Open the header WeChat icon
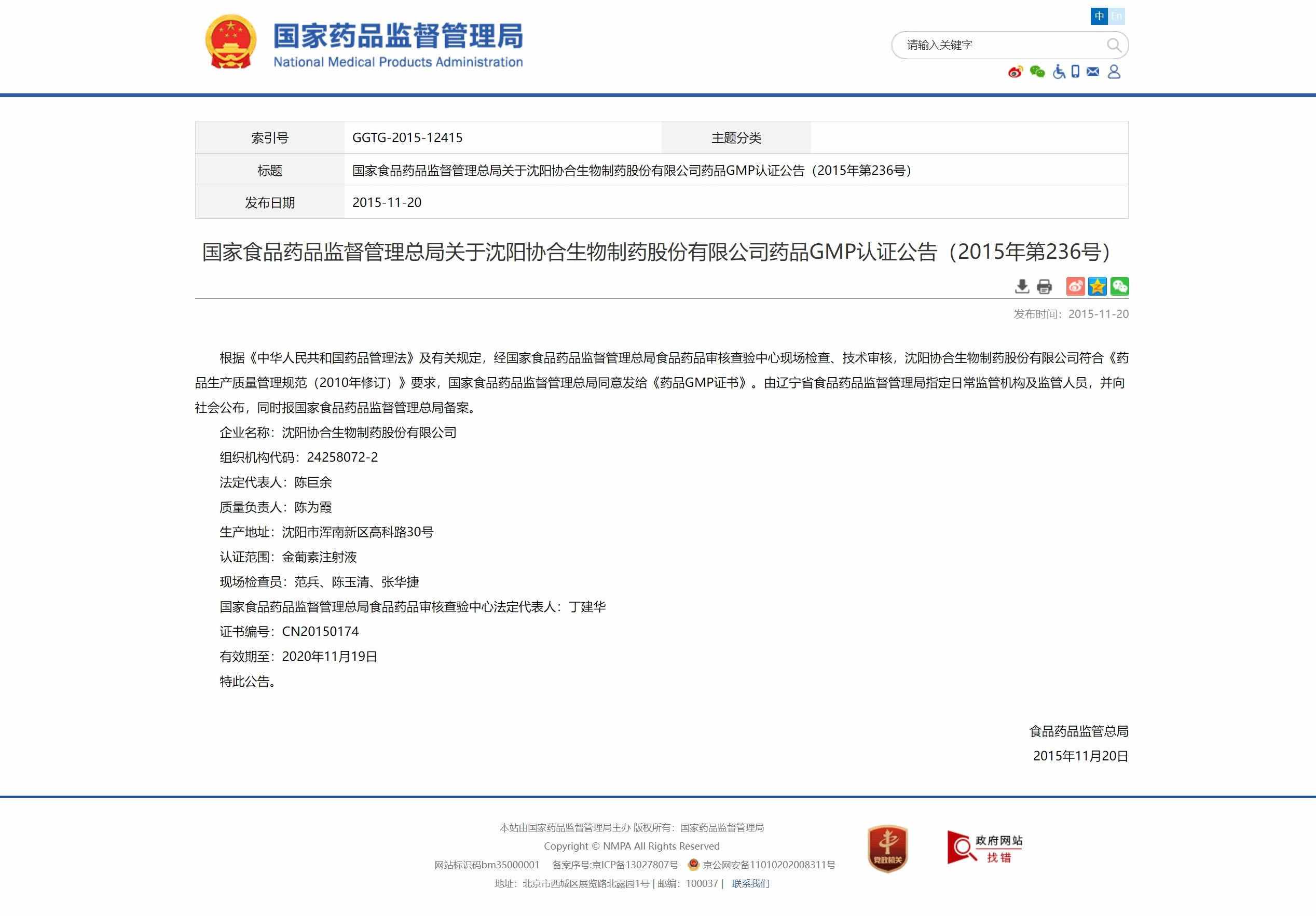1316x916 pixels. [x=1037, y=72]
